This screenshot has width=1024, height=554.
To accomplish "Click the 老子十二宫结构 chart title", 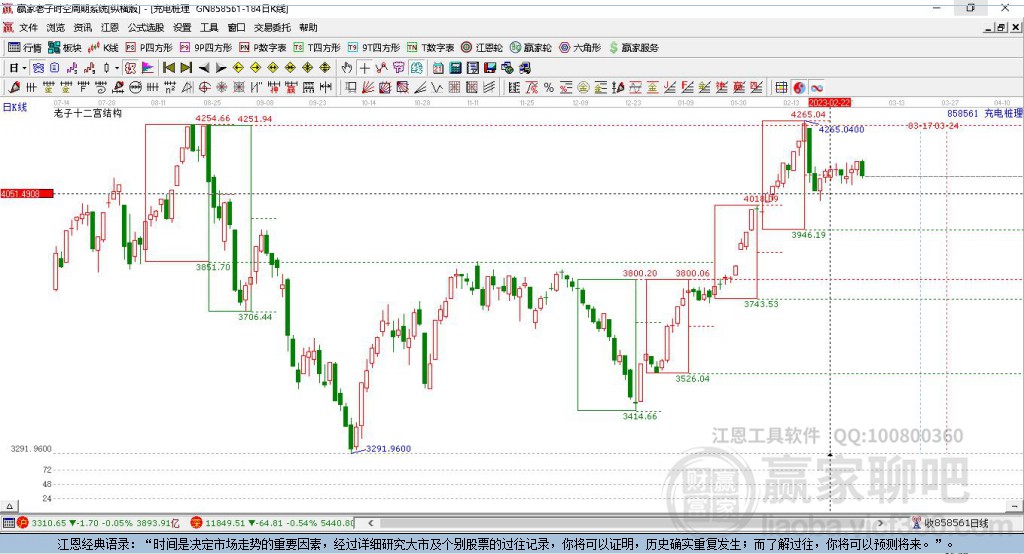I will 88,113.
